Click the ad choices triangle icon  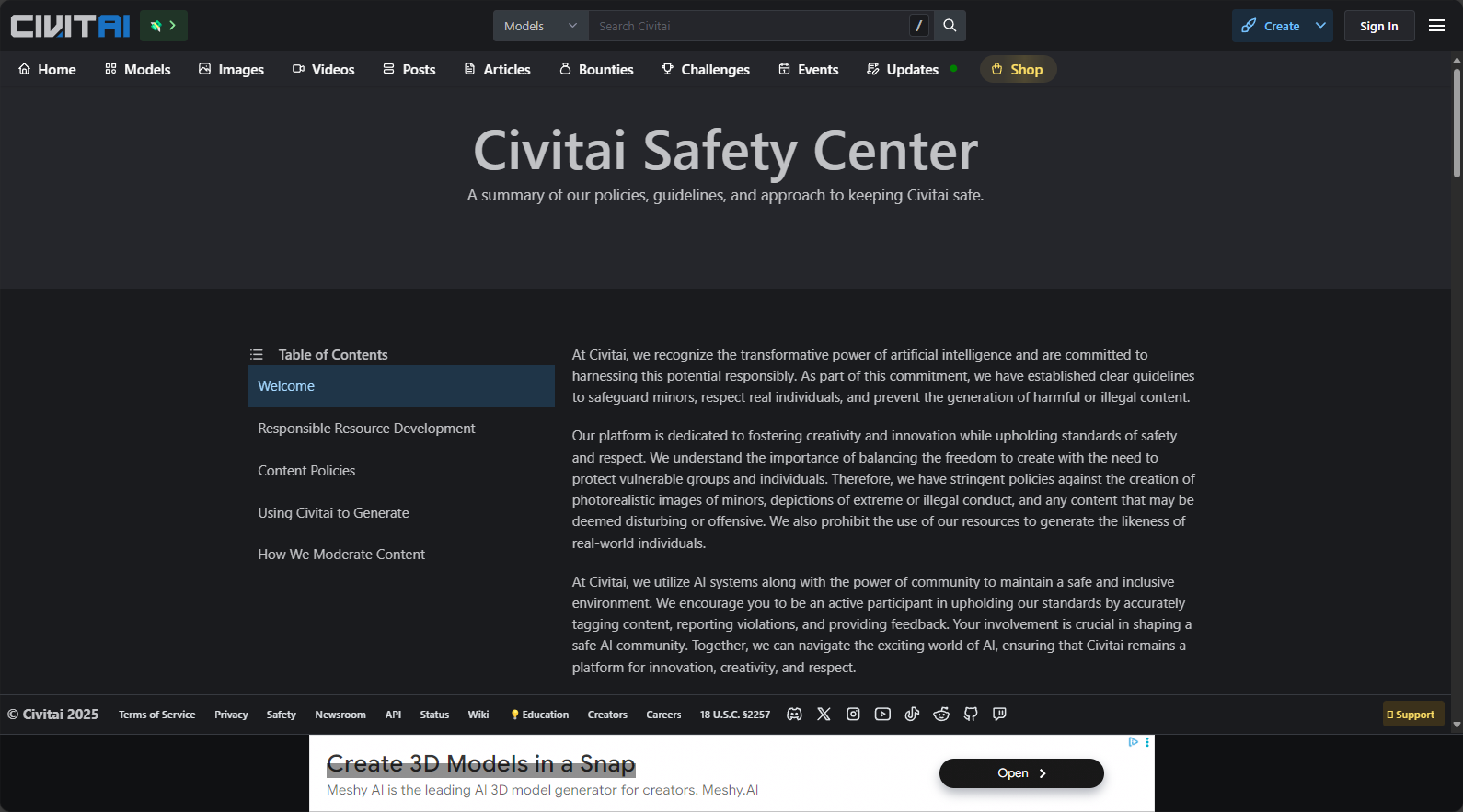click(x=1134, y=742)
